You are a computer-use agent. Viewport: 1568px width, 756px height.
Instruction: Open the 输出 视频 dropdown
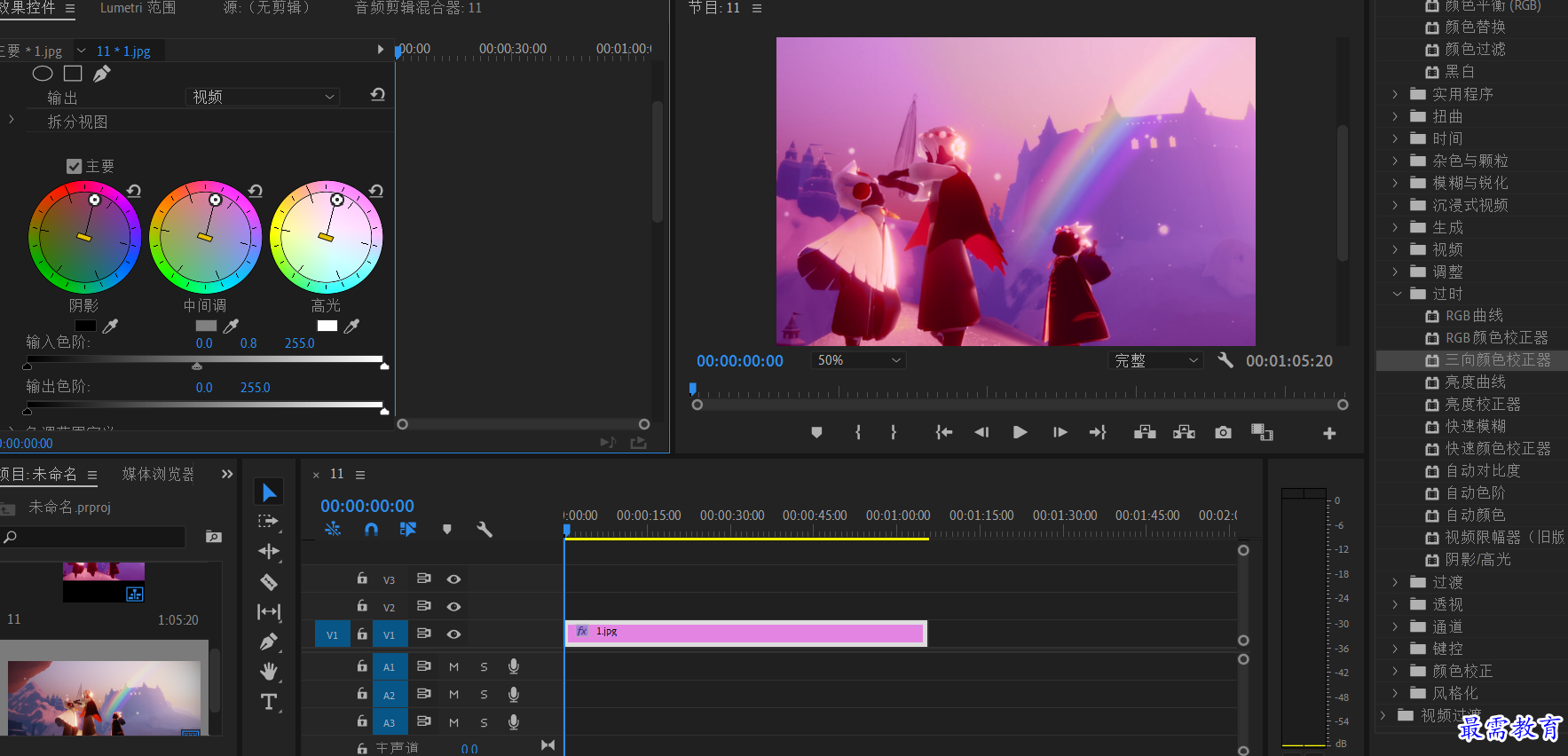[264, 97]
